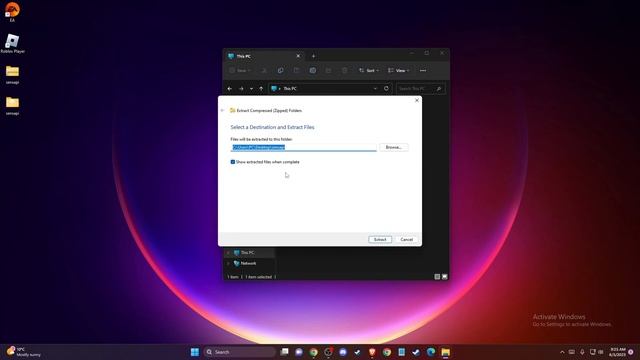Screen dimensions: 640x360
Task: Open the See more ellipsis menu
Action: [x=423, y=71]
